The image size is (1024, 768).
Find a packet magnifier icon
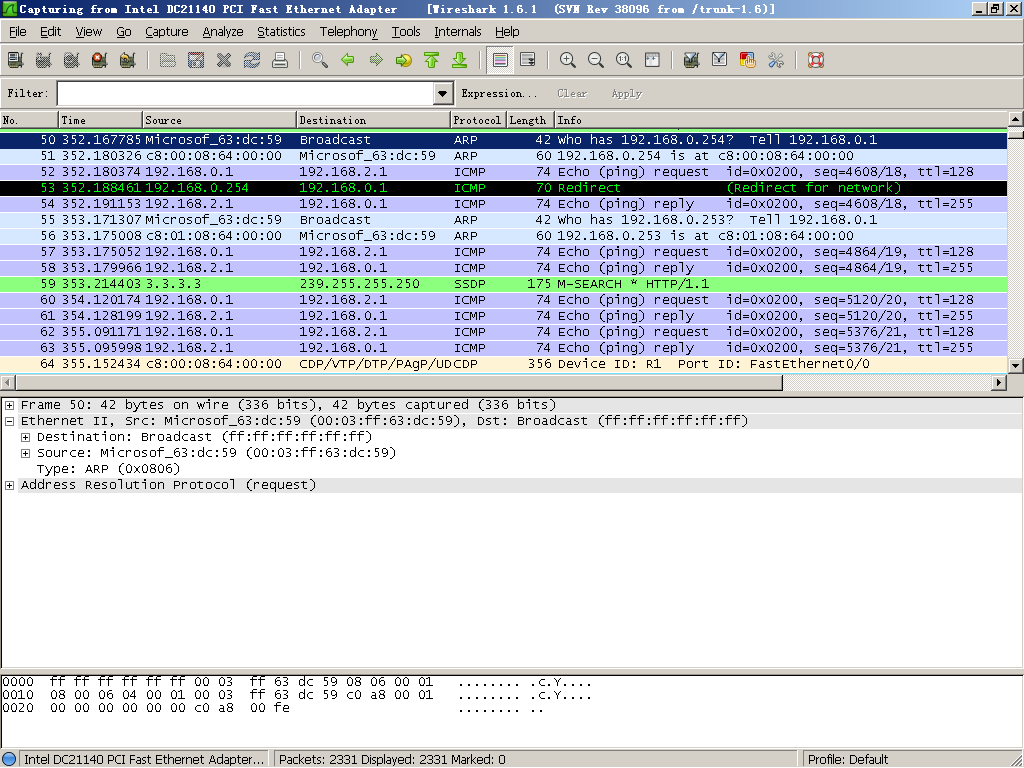point(320,61)
